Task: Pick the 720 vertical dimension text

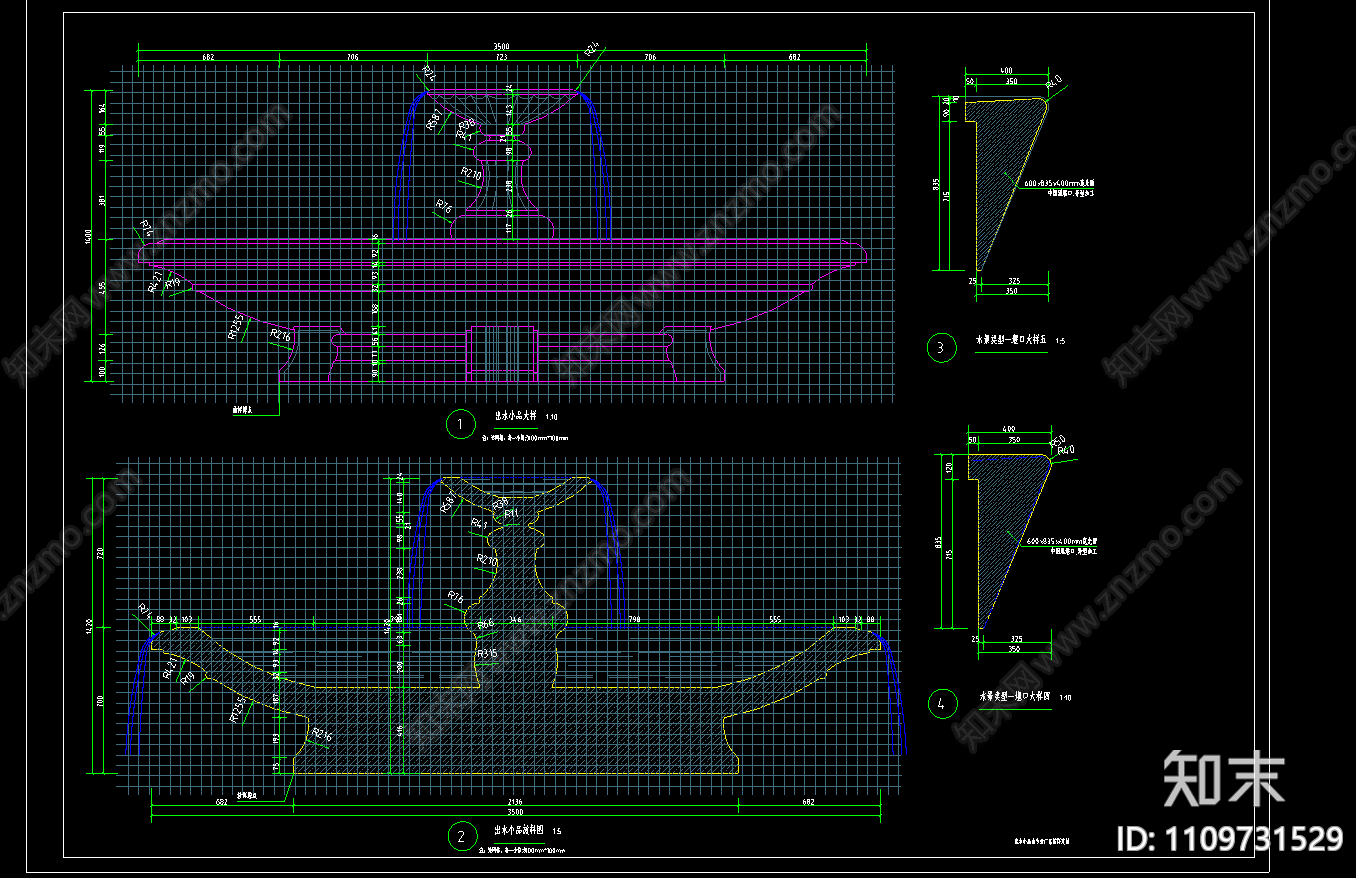Action: (x=100, y=552)
